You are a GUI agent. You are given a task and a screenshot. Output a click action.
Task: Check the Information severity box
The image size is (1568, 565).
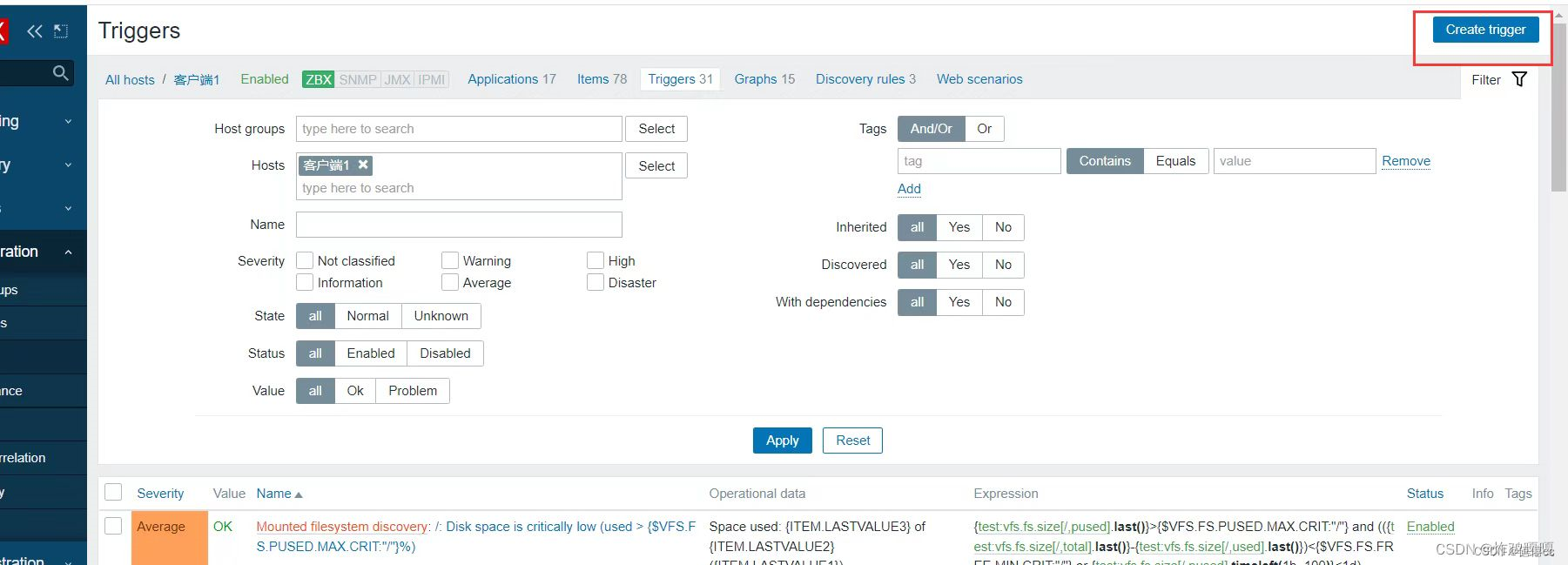(x=305, y=282)
